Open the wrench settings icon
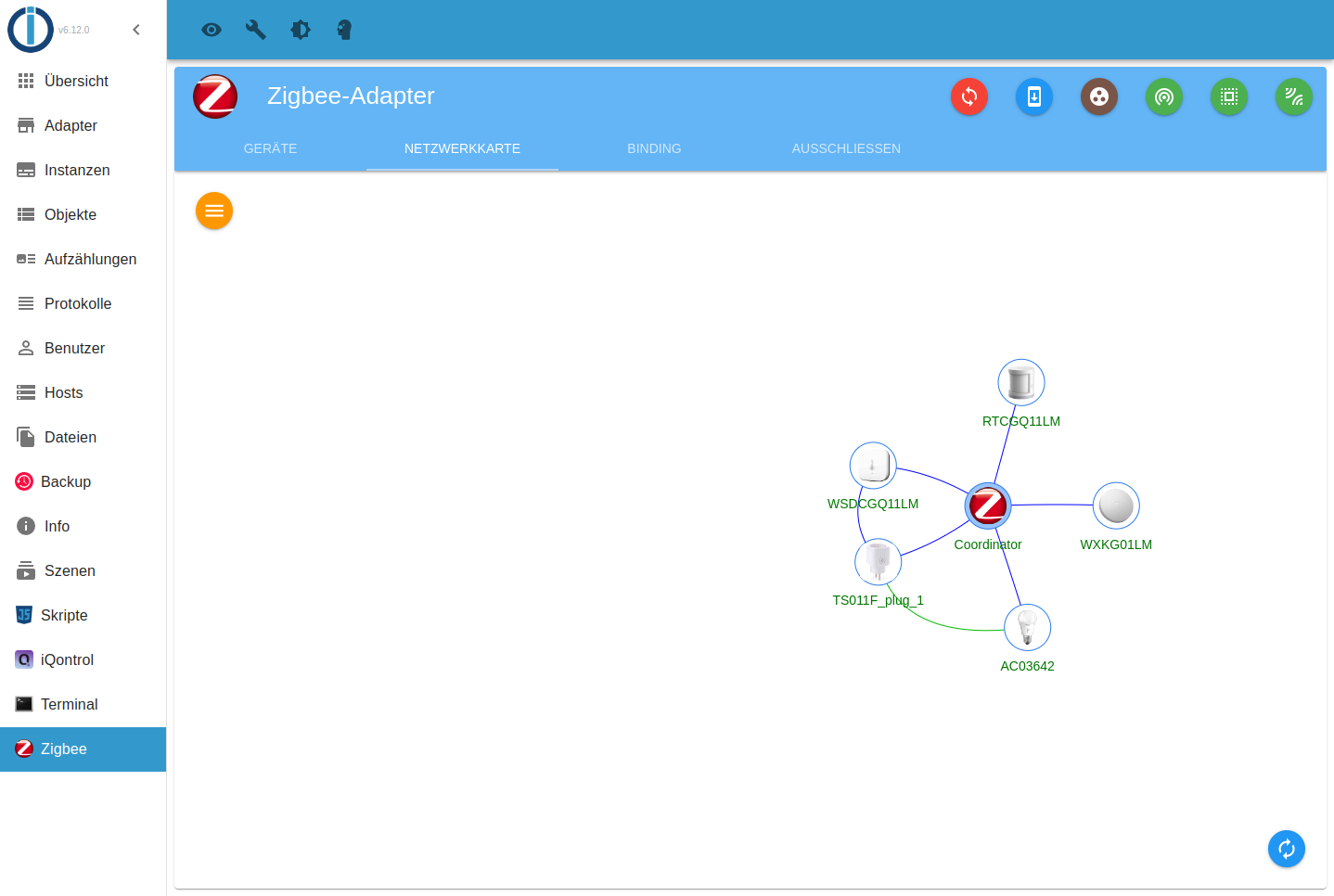This screenshot has height=896, width=1334. coord(256,30)
